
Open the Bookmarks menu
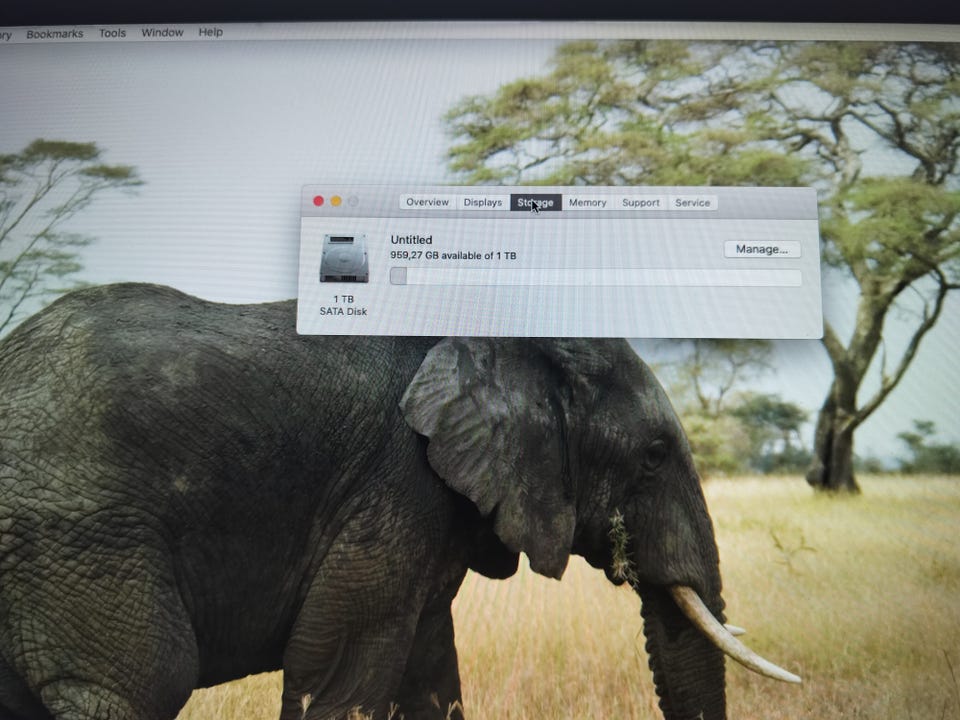[54, 34]
